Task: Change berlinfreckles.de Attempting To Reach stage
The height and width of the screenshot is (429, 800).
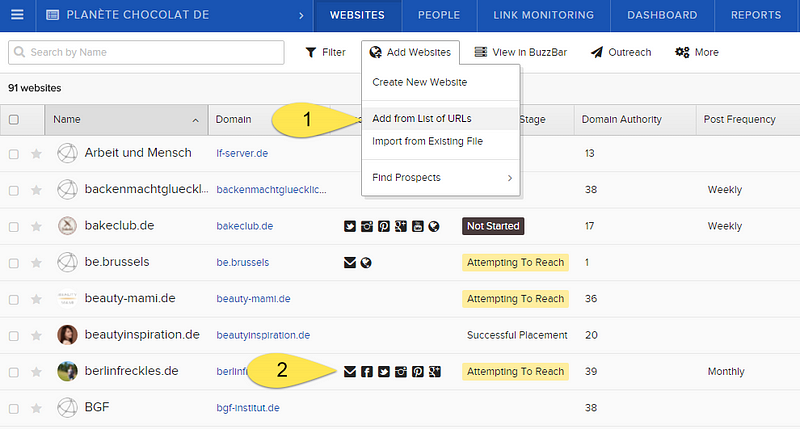Action: tap(515, 371)
